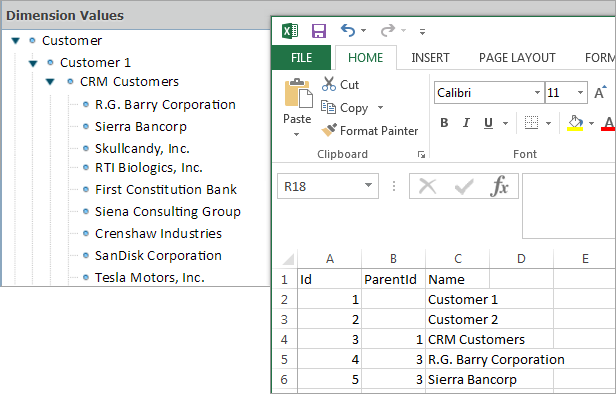Screen dimensions: 616x394
Task: Switch to the INSERT ribbon tab
Action: coord(430,58)
